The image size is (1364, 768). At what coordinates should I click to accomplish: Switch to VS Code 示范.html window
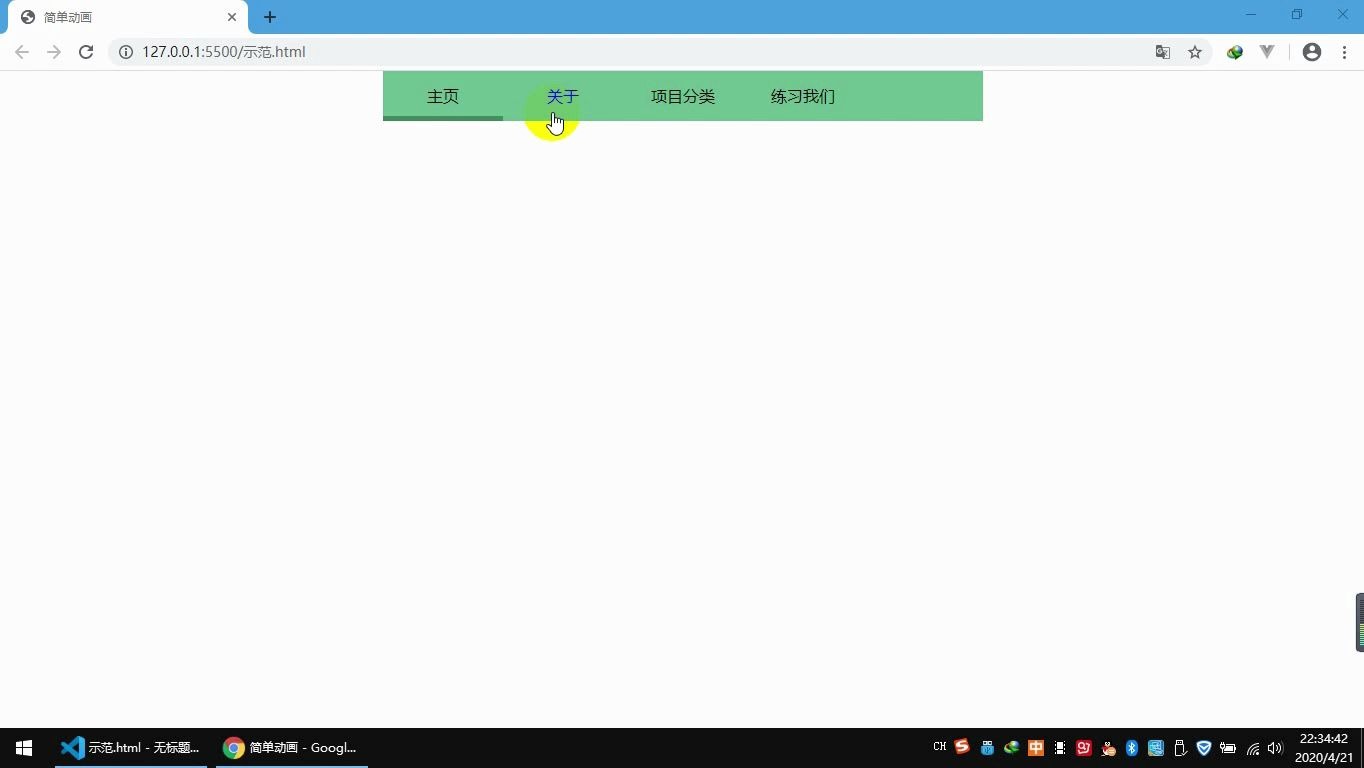(x=131, y=748)
